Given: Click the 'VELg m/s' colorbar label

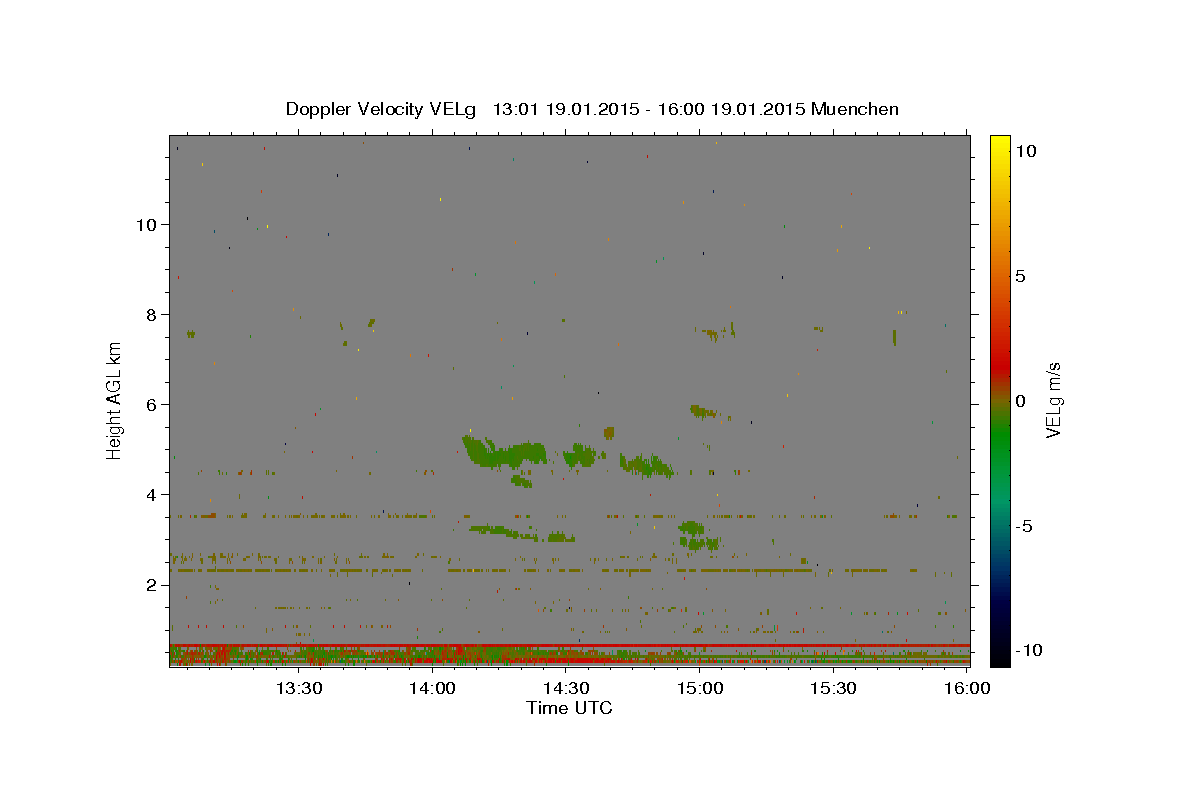Looking at the screenshot, I should tap(1053, 401).
